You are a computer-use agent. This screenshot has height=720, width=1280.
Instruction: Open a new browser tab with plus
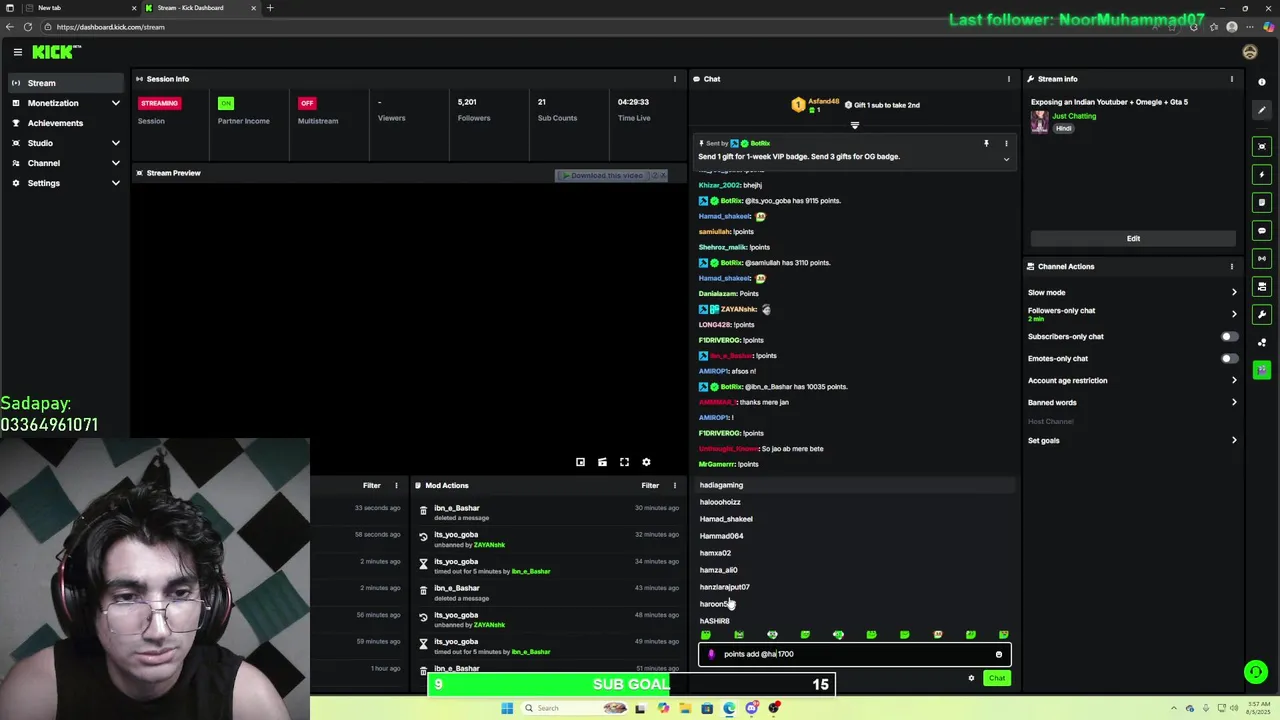(270, 8)
